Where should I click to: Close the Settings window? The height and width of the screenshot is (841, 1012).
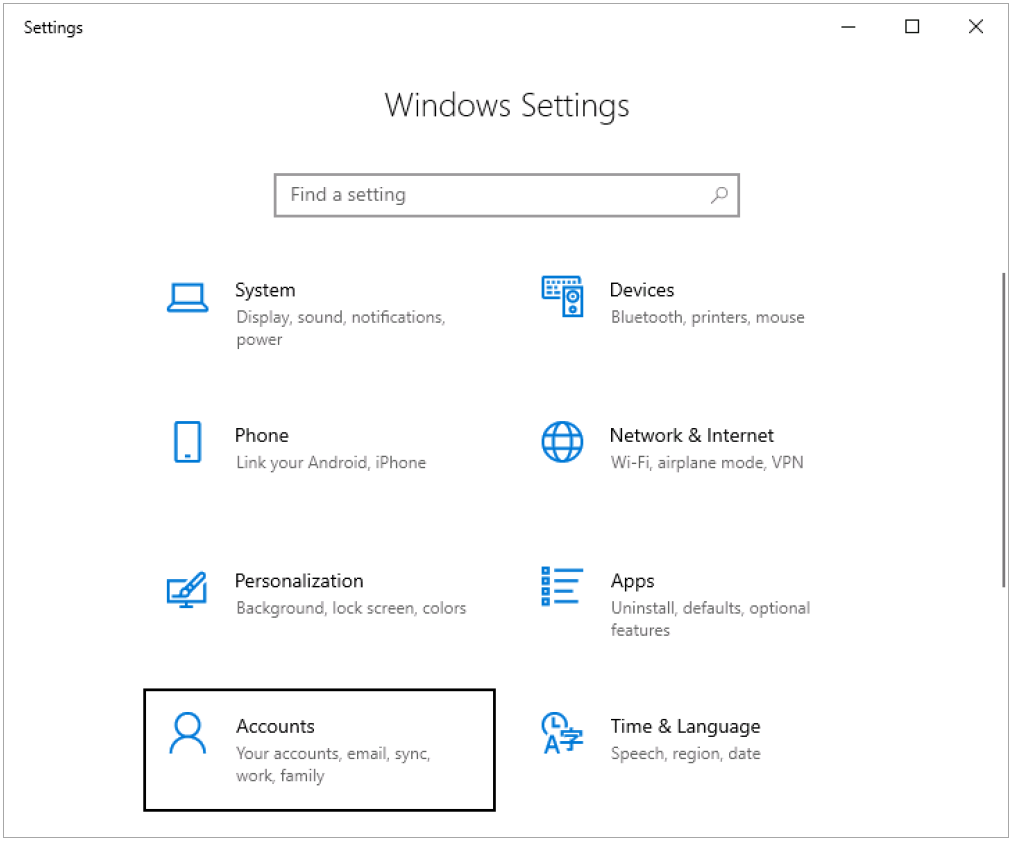(x=975, y=26)
